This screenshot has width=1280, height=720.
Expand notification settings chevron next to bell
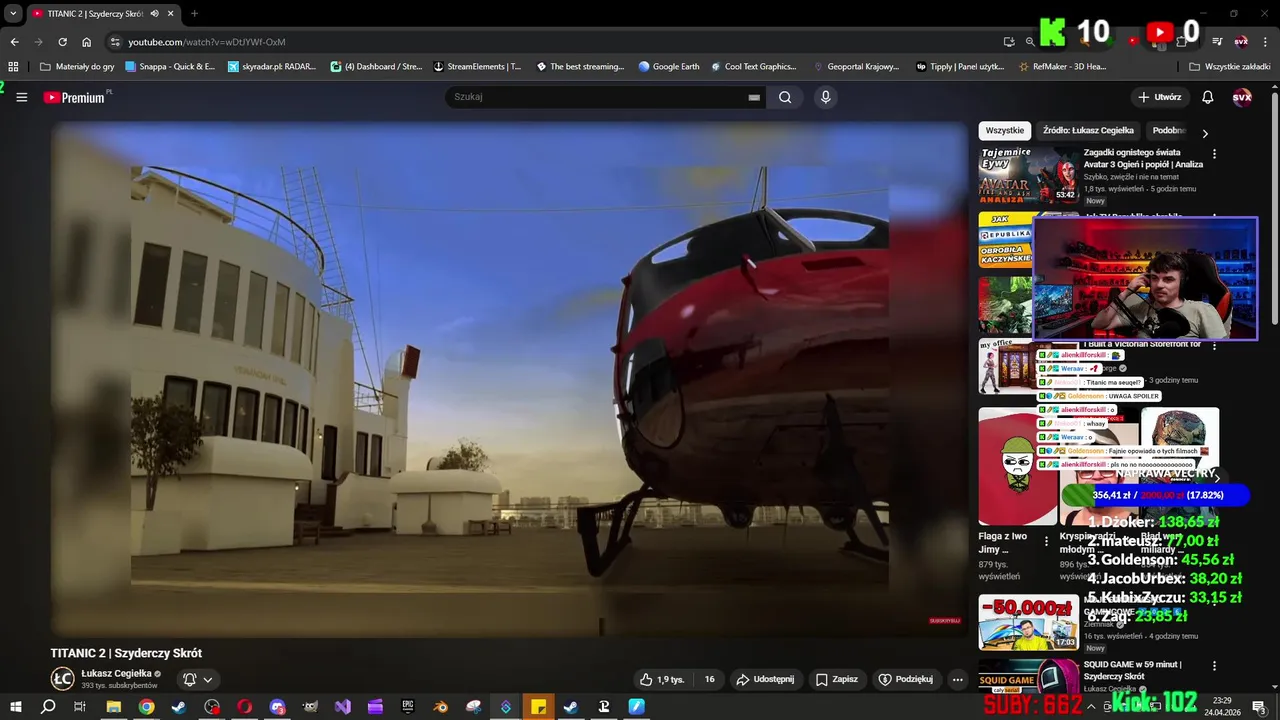coord(208,679)
